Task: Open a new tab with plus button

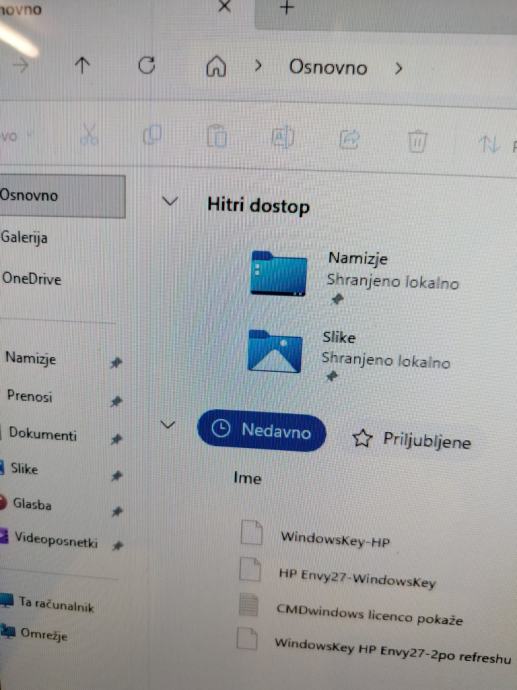Action: pos(286,7)
